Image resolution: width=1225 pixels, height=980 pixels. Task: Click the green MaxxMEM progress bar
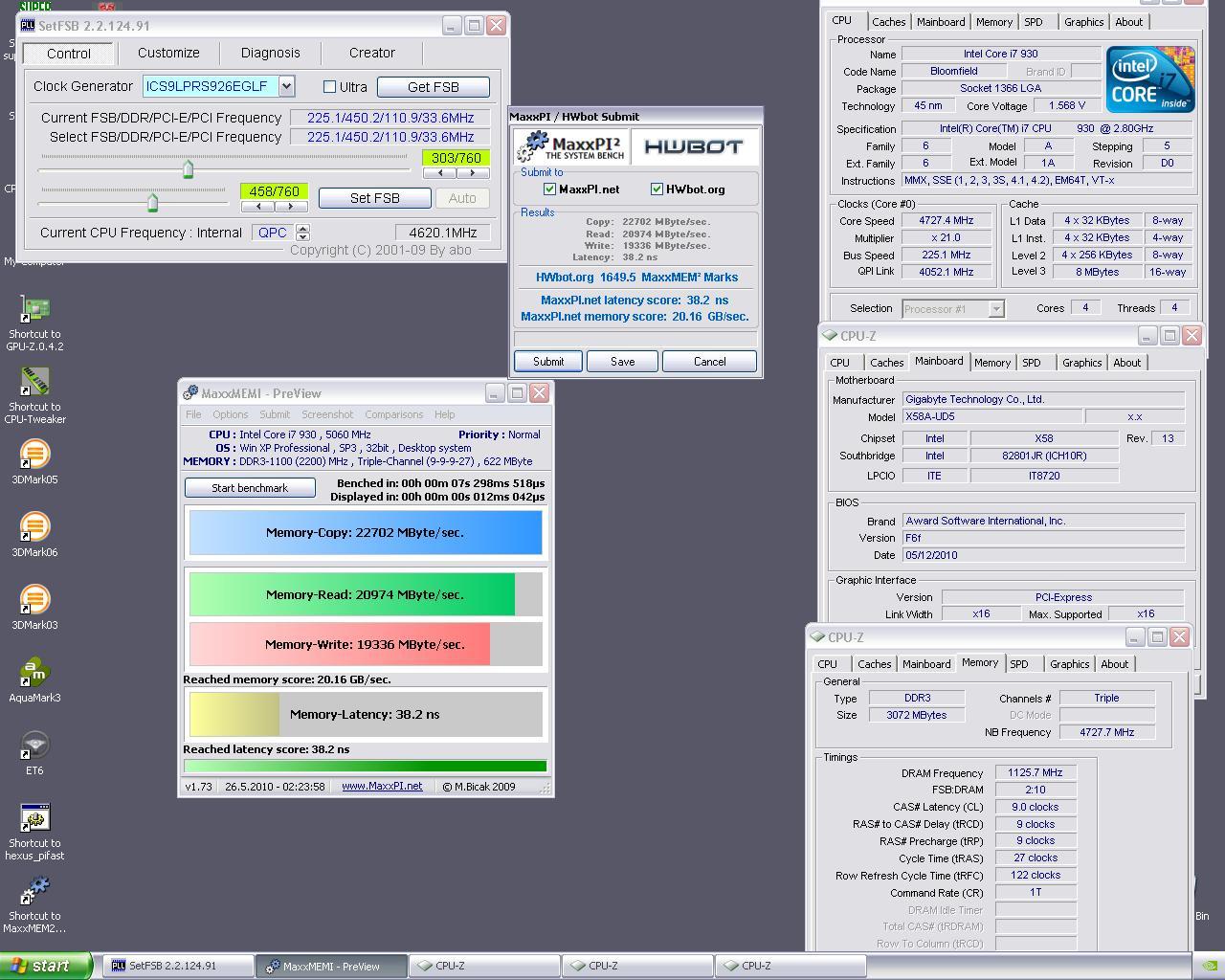365,766
